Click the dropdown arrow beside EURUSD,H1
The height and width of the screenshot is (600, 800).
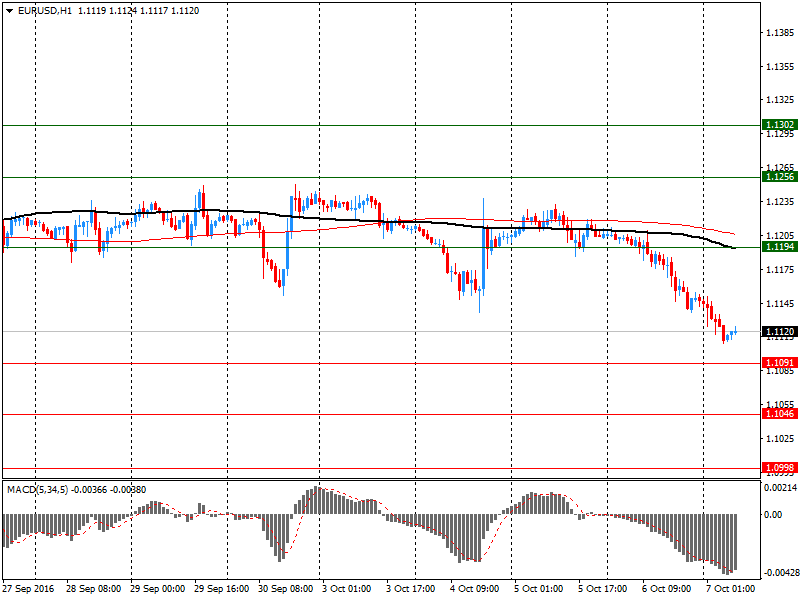(9, 11)
